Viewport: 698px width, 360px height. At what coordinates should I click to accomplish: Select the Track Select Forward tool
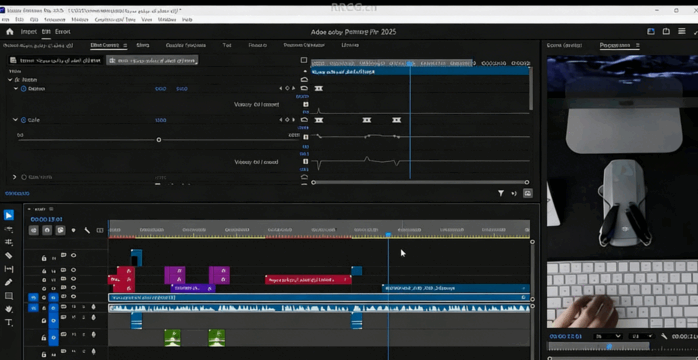coord(8,229)
